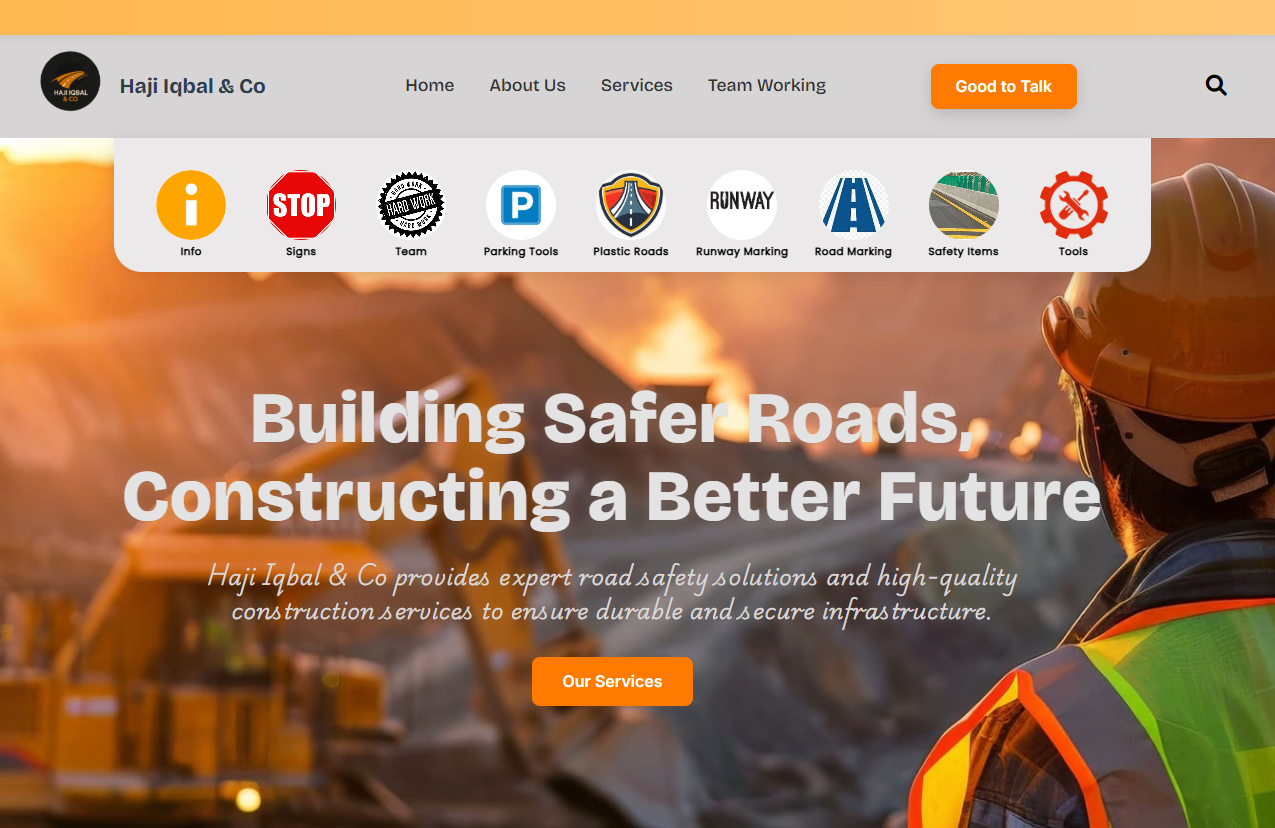
Task: Select the Team Working menu item
Action: (767, 86)
